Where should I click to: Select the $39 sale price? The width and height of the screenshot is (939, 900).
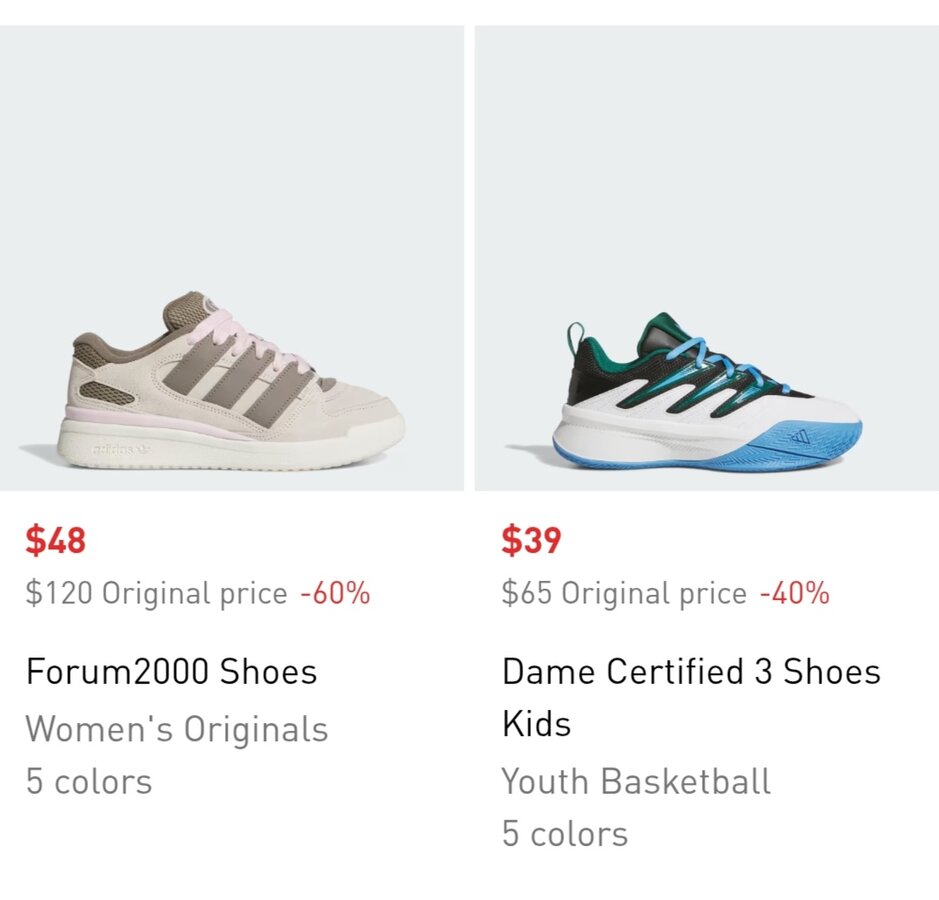pyautogui.click(x=531, y=541)
